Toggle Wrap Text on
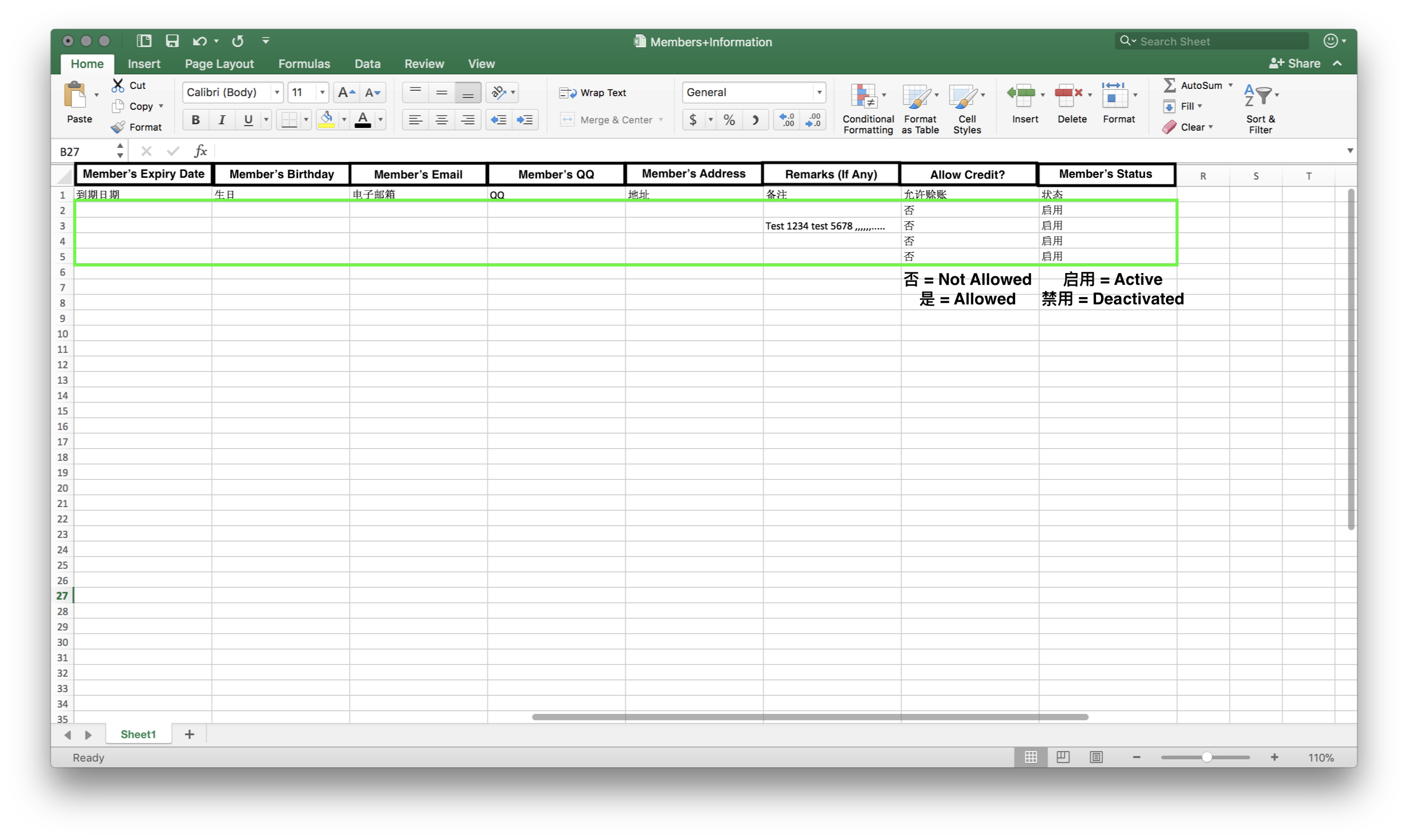Viewport: 1408px width, 840px height. click(x=592, y=93)
